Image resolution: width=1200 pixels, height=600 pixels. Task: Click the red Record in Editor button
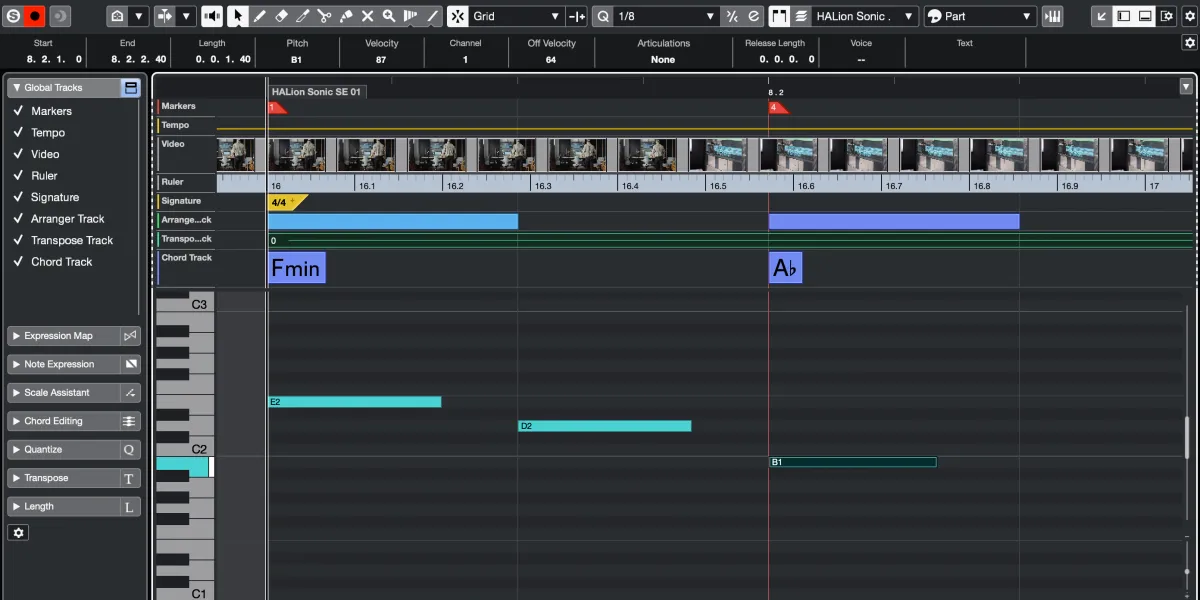(x=36, y=16)
